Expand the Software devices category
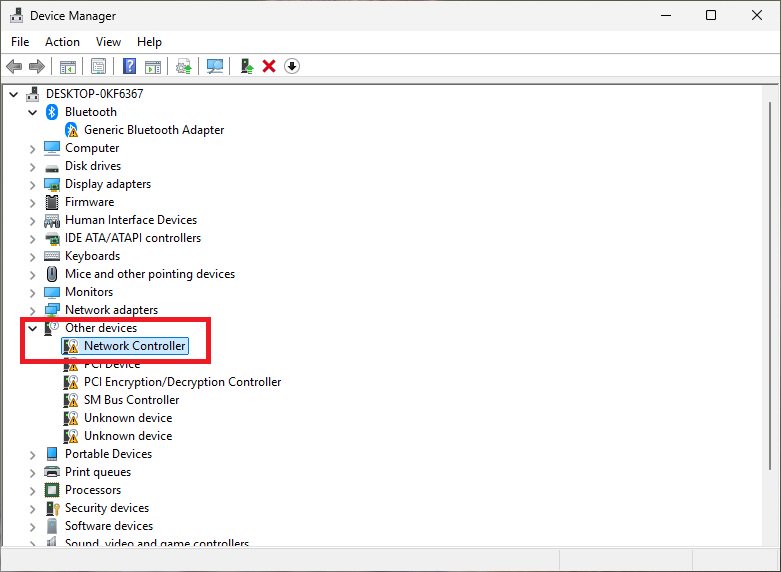This screenshot has height=572, width=781. pos(32,526)
